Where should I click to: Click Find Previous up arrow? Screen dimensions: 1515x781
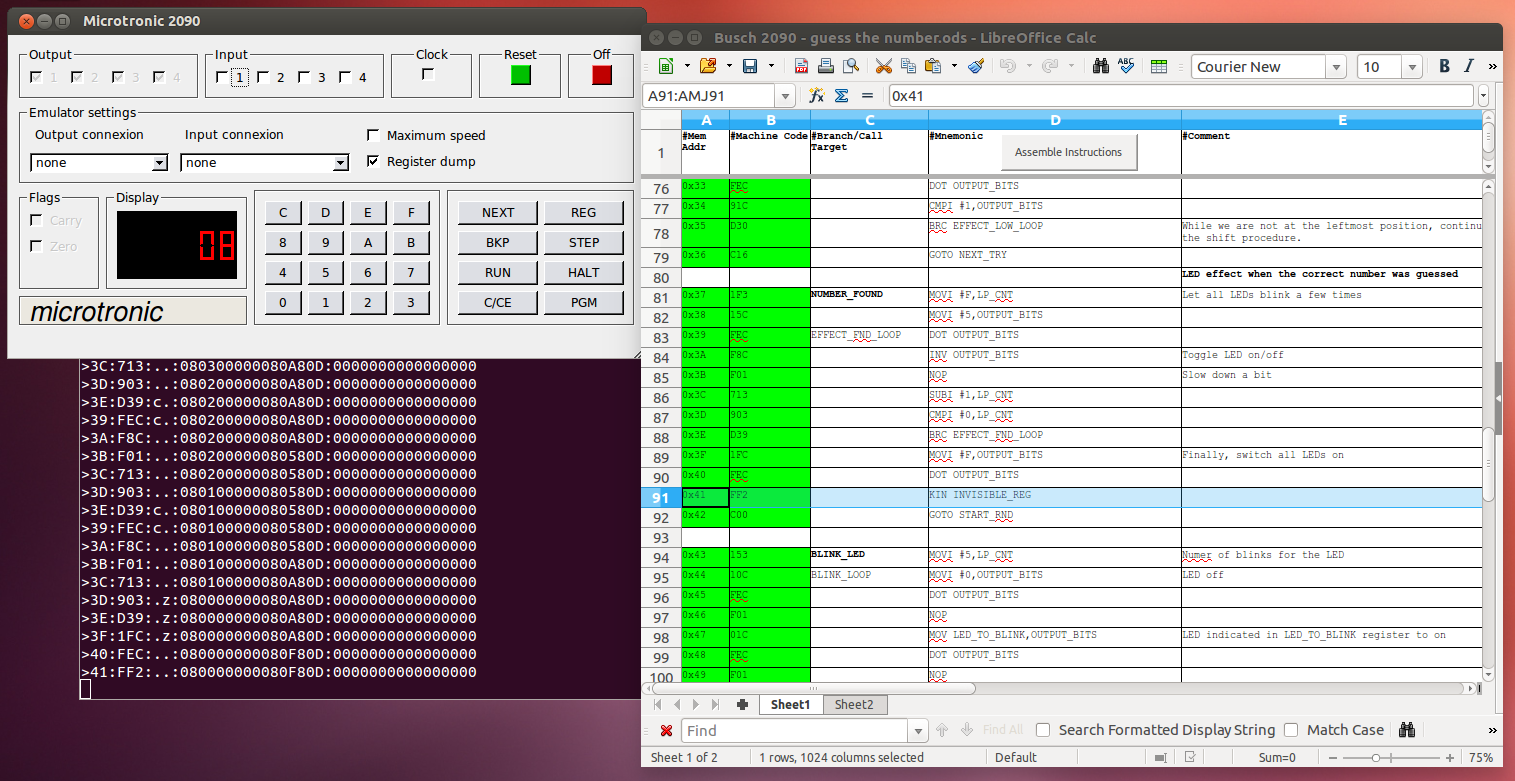click(942, 730)
